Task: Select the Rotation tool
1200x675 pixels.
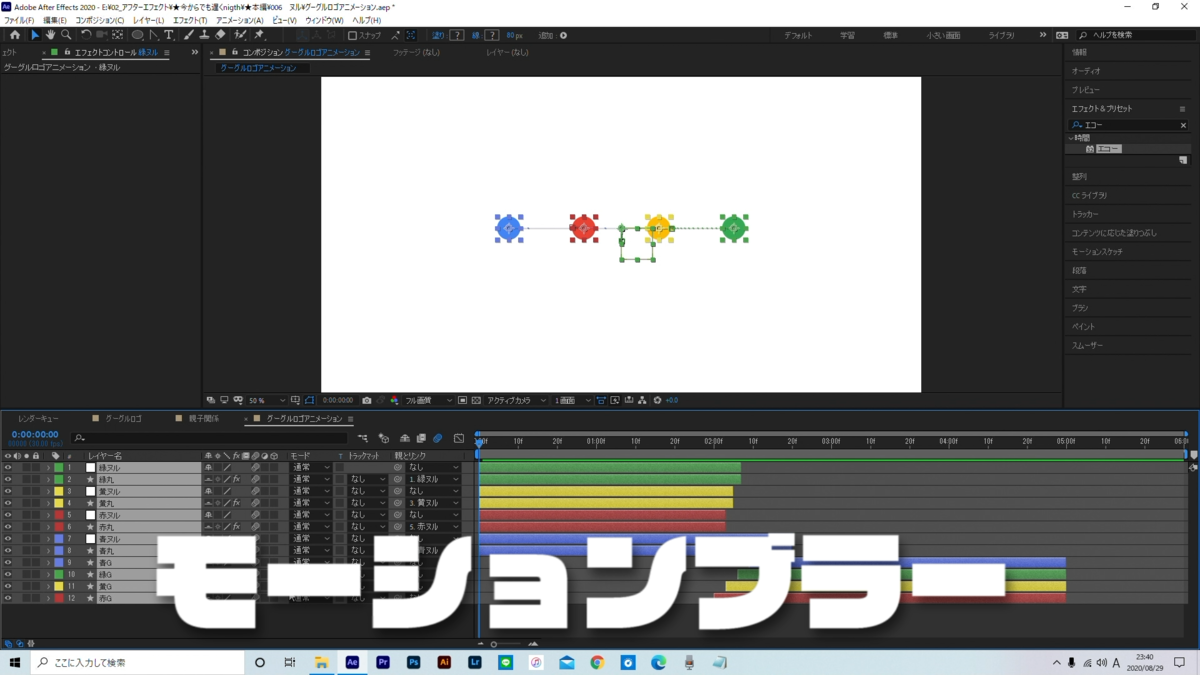Action: tap(86, 35)
